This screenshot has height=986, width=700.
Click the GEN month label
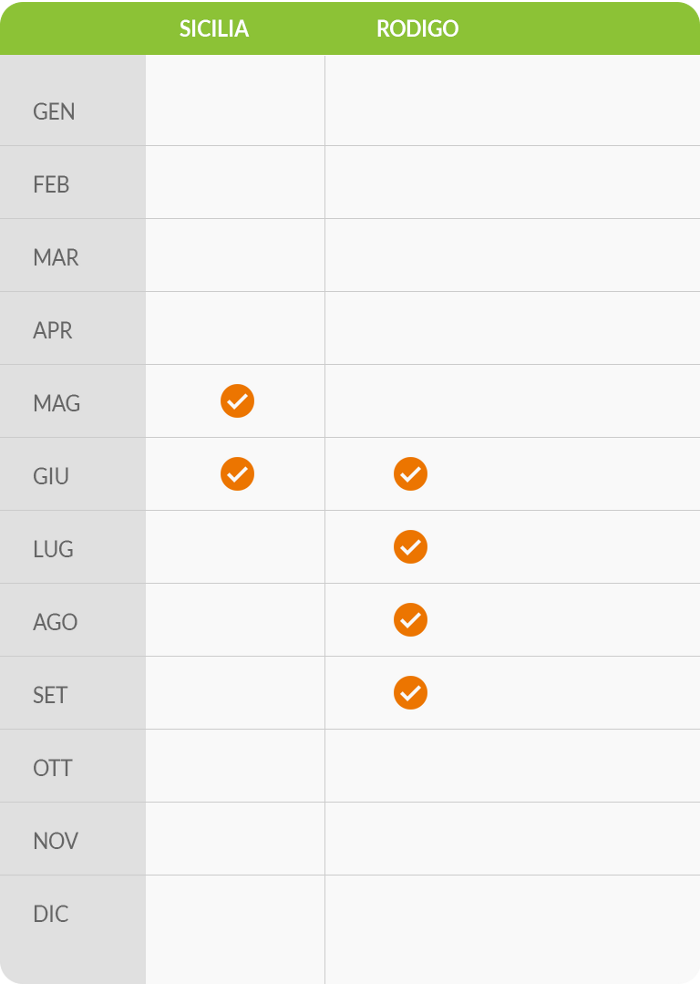tap(54, 111)
